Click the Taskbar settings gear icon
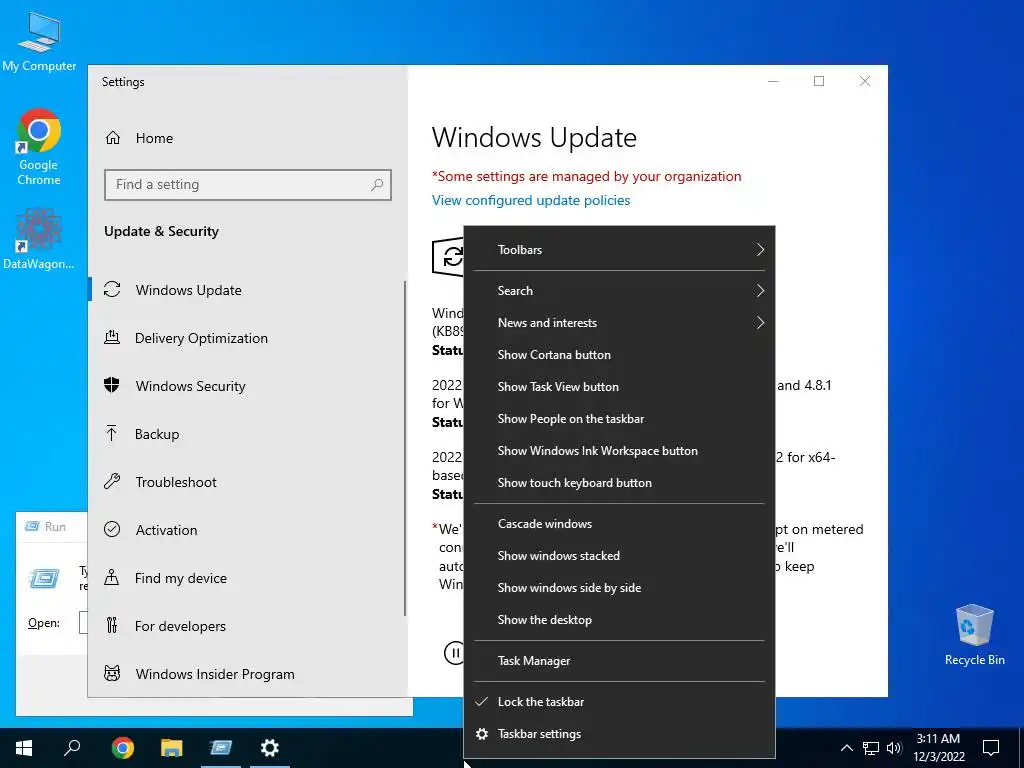 point(482,733)
